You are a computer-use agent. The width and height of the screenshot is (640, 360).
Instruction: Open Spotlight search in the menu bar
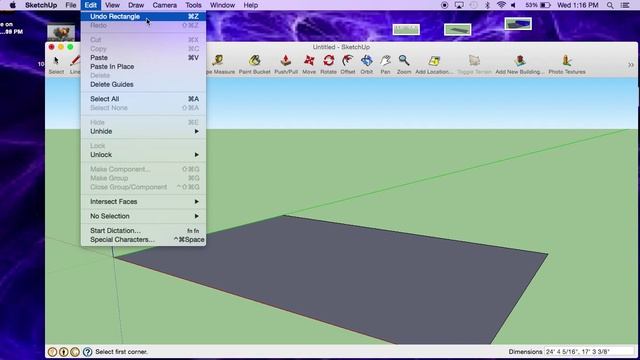point(610,5)
